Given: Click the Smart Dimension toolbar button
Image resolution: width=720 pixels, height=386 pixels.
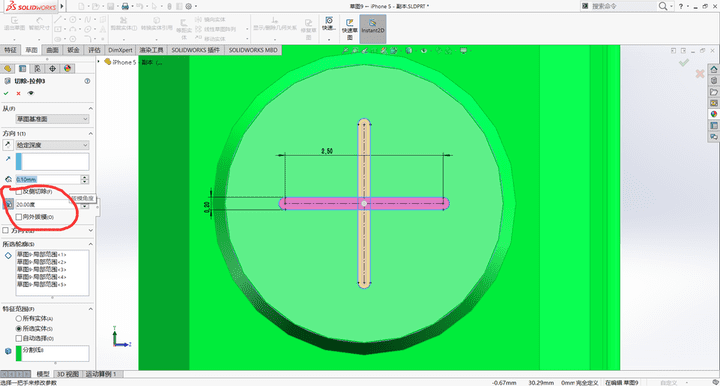Looking at the screenshot, I should click(39, 24).
